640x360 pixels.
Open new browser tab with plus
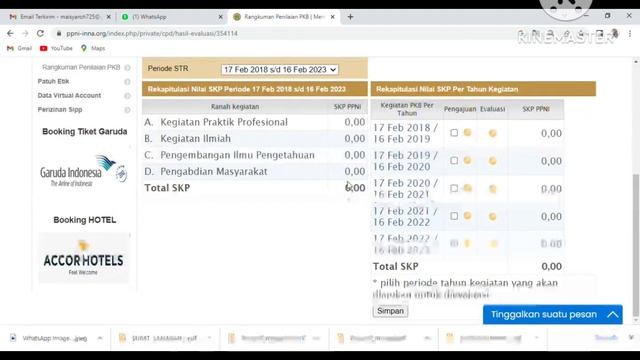point(350,17)
